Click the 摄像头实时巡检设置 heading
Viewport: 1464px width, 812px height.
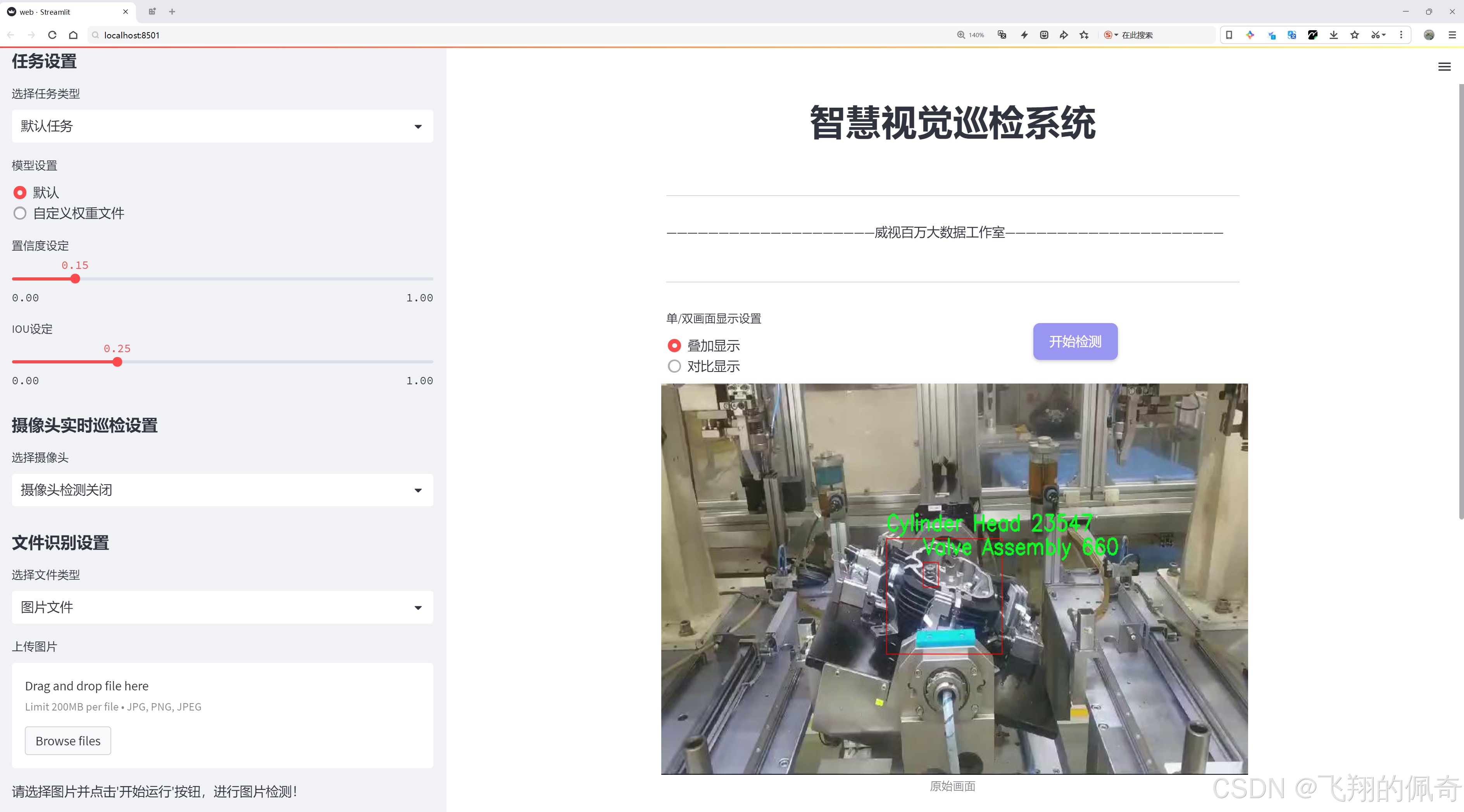84,425
